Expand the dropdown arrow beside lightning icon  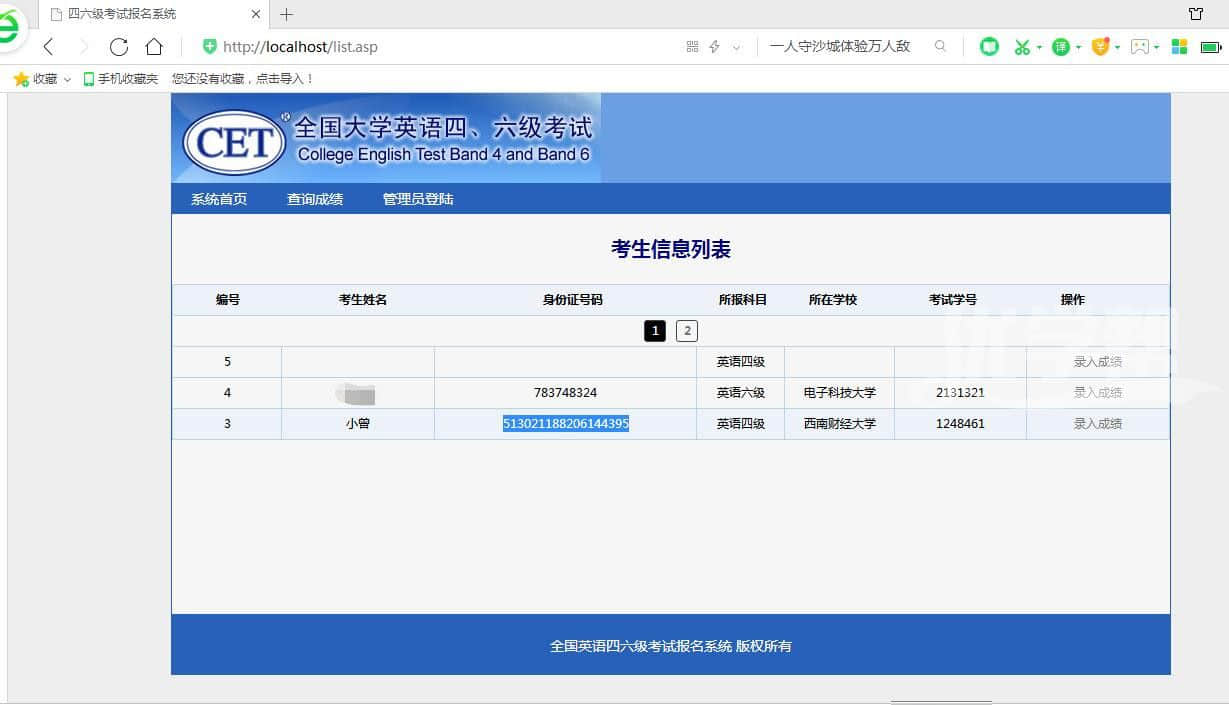click(737, 48)
